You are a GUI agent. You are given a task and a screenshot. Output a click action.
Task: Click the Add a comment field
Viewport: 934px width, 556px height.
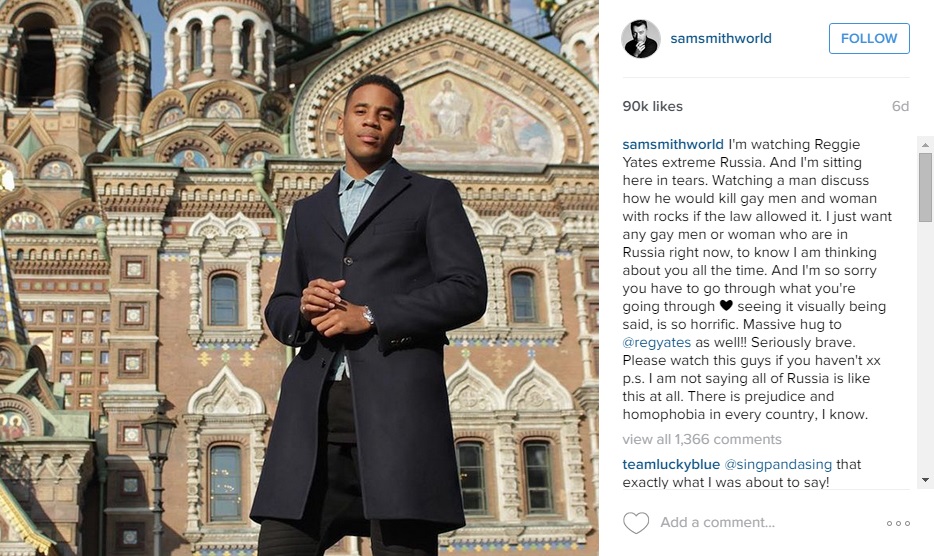[768, 523]
